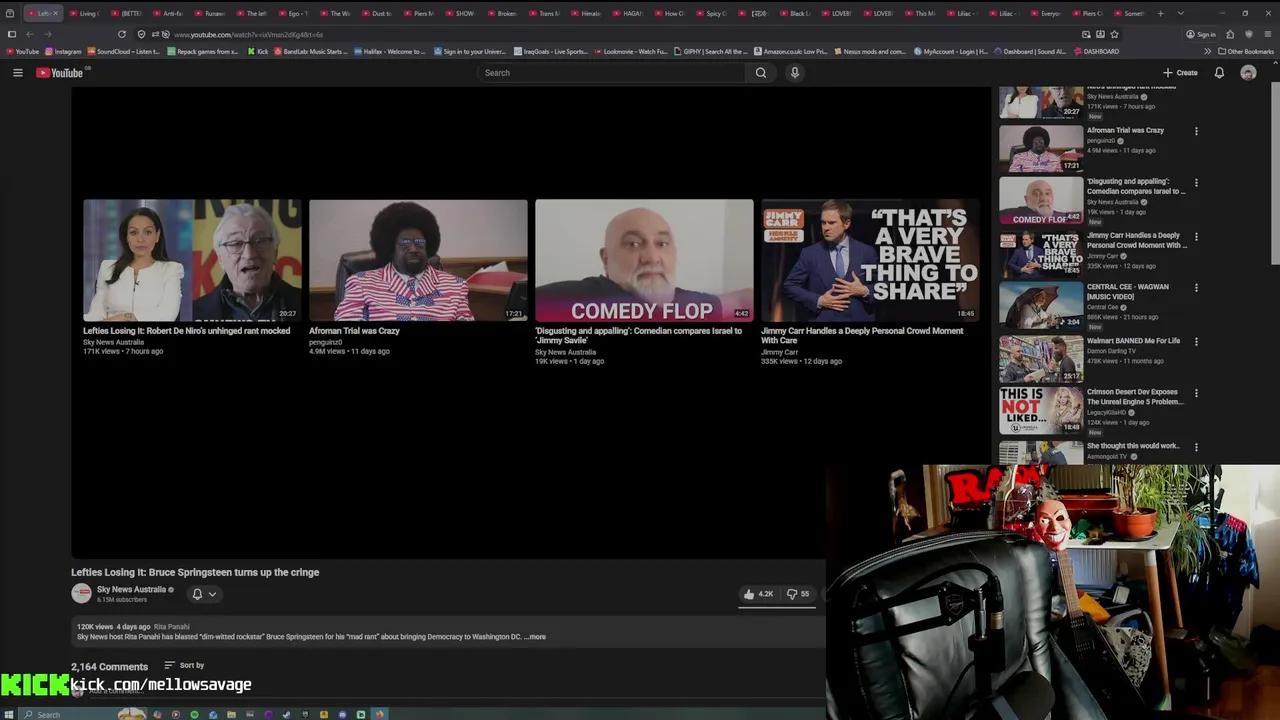Click the search magnifier button
Viewport: 1280px width, 720px height.
point(761,72)
